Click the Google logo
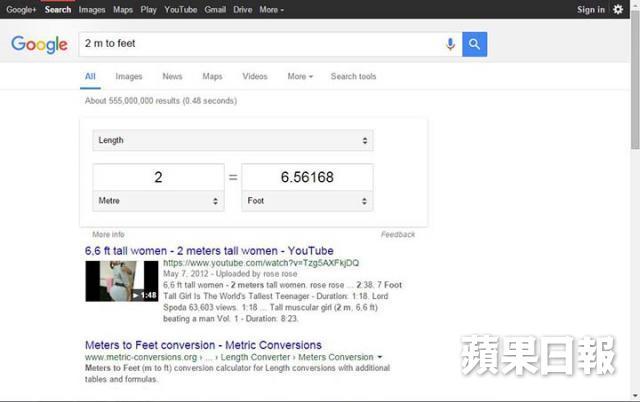The height and width of the screenshot is (402, 640). coord(39,44)
